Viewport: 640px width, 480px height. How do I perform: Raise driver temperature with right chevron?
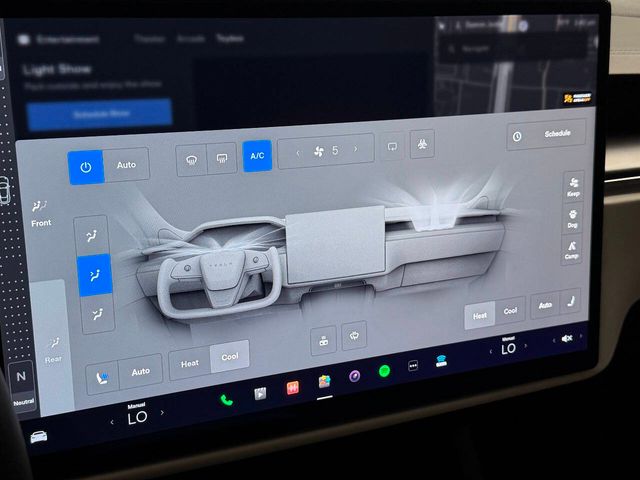click(x=162, y=413)
